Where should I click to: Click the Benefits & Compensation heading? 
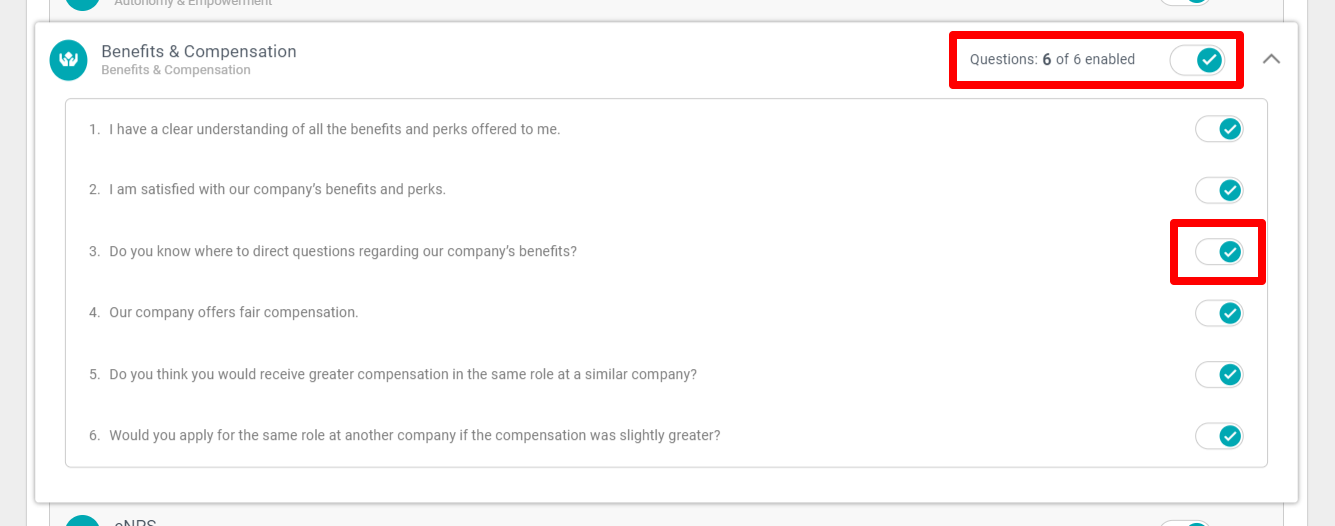199,51
